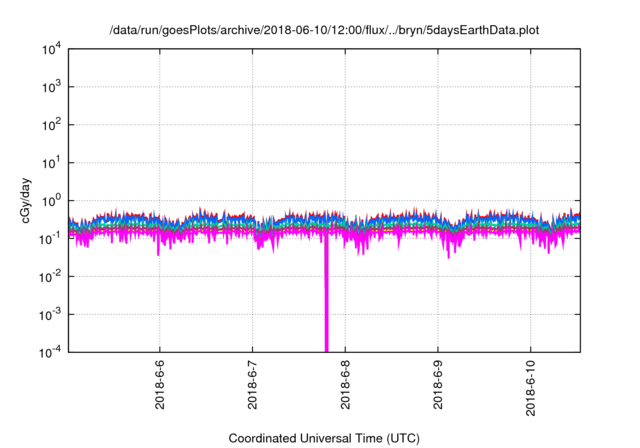Viewport: 640px width, 448px height.
Task: Click the 10^0 y-axis tick label
Action: coord(51,202)
